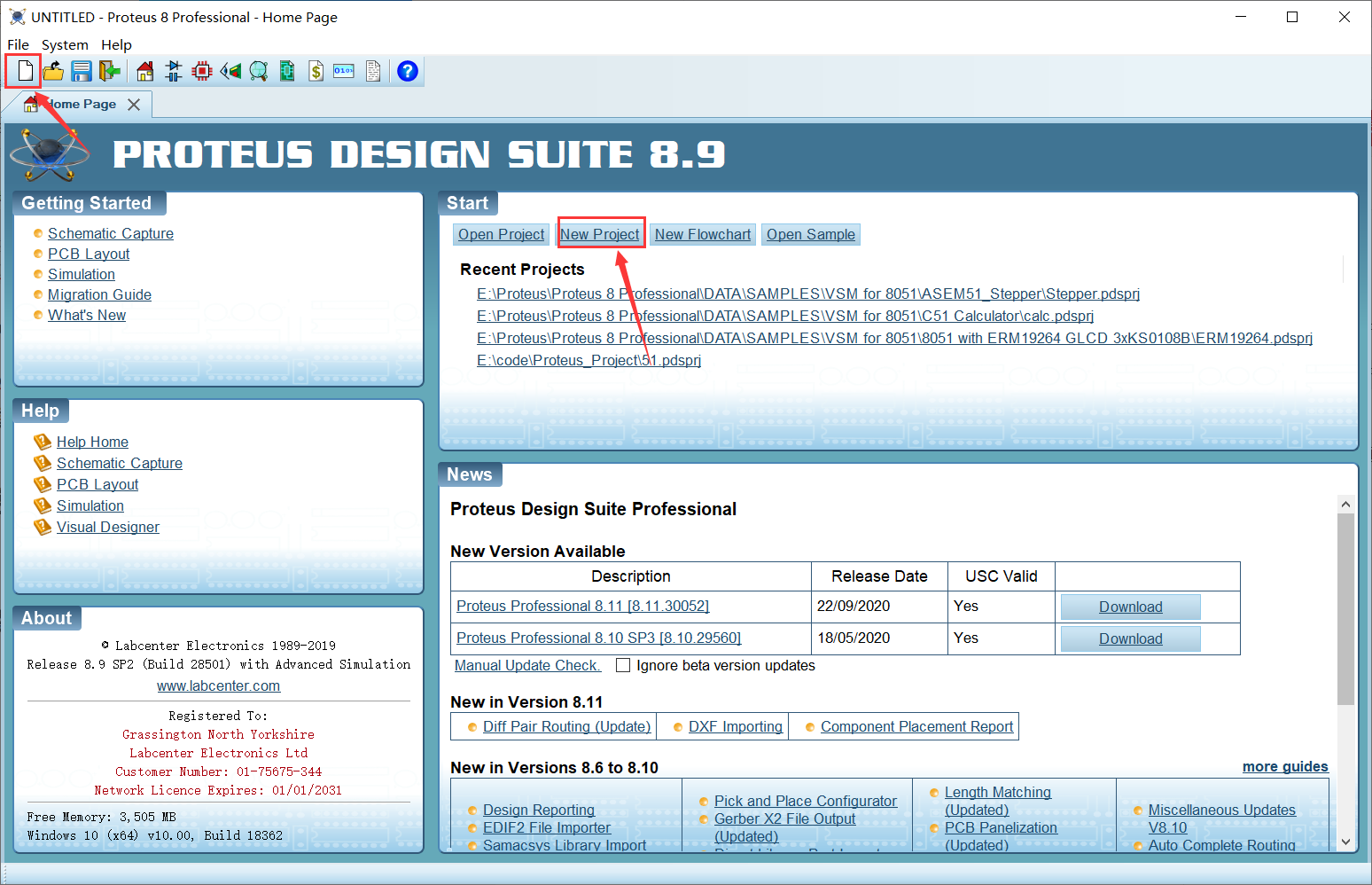This screenshot has height=885, width=1372.
Task: Open a project with the folder icon
Action: [53, 71]
